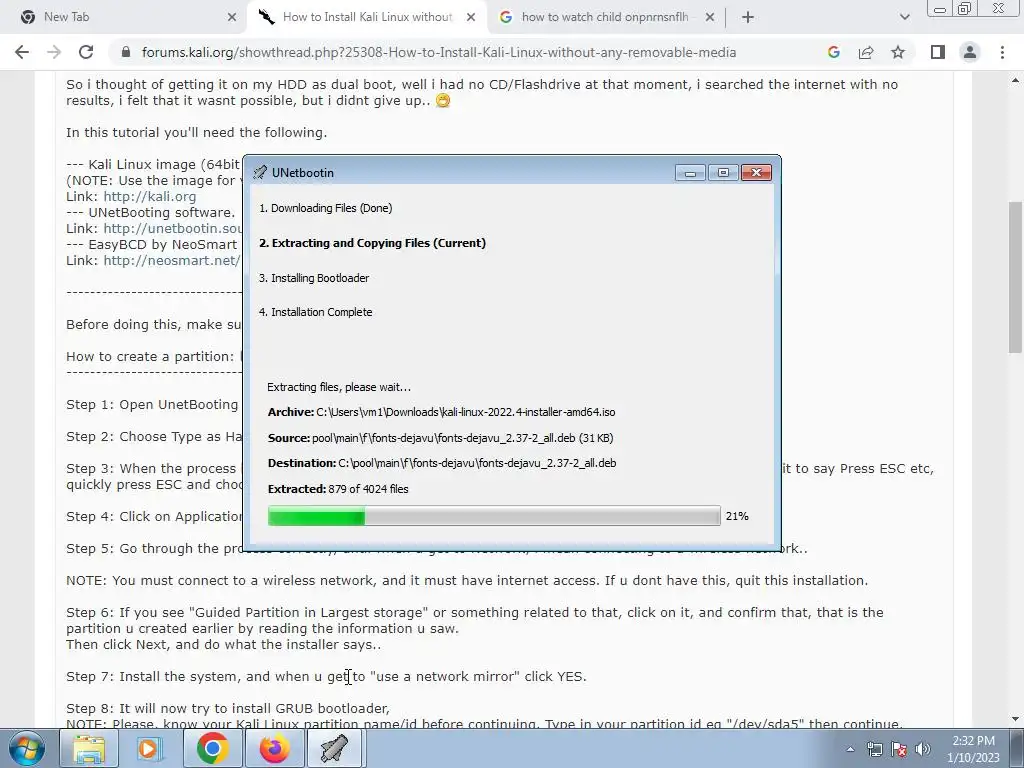Screen dimensions: 1024x768
Task: Close the UNetbootin dialog
Action: tap(756, 172)
